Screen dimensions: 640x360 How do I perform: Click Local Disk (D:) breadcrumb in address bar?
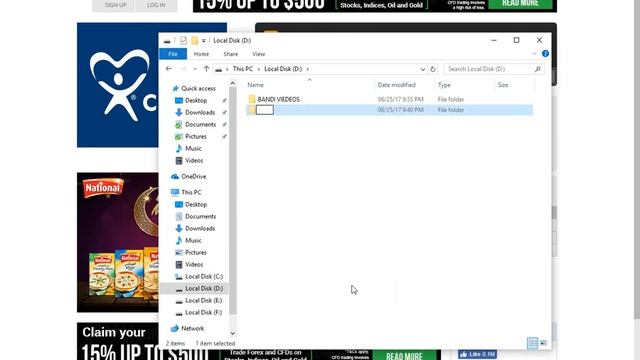coord(283,69)
